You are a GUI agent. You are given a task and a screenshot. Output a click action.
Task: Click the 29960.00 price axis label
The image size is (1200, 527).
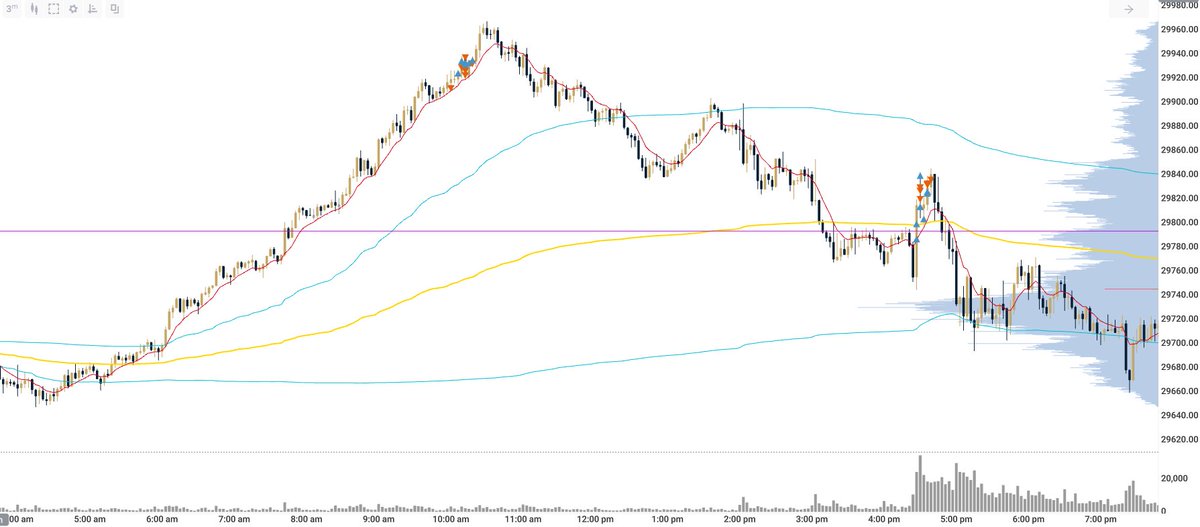click(1178, 30)
